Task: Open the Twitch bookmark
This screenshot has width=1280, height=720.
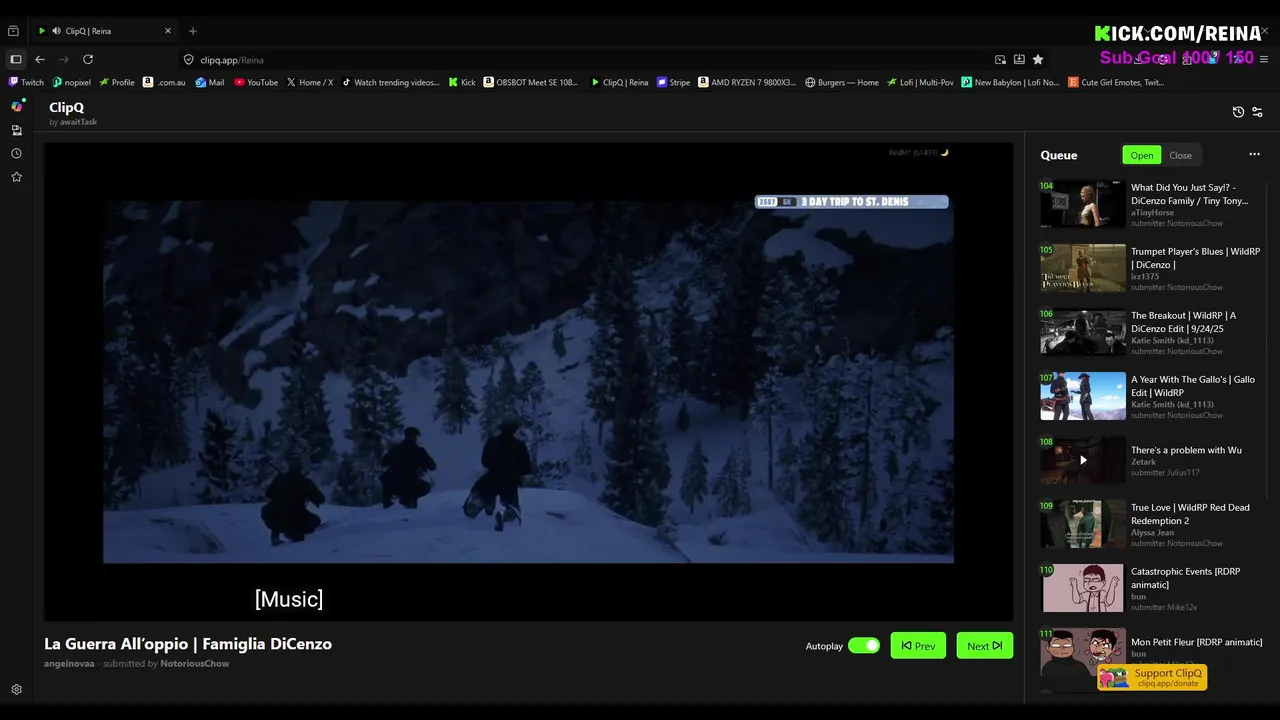Action: (26, 82)
